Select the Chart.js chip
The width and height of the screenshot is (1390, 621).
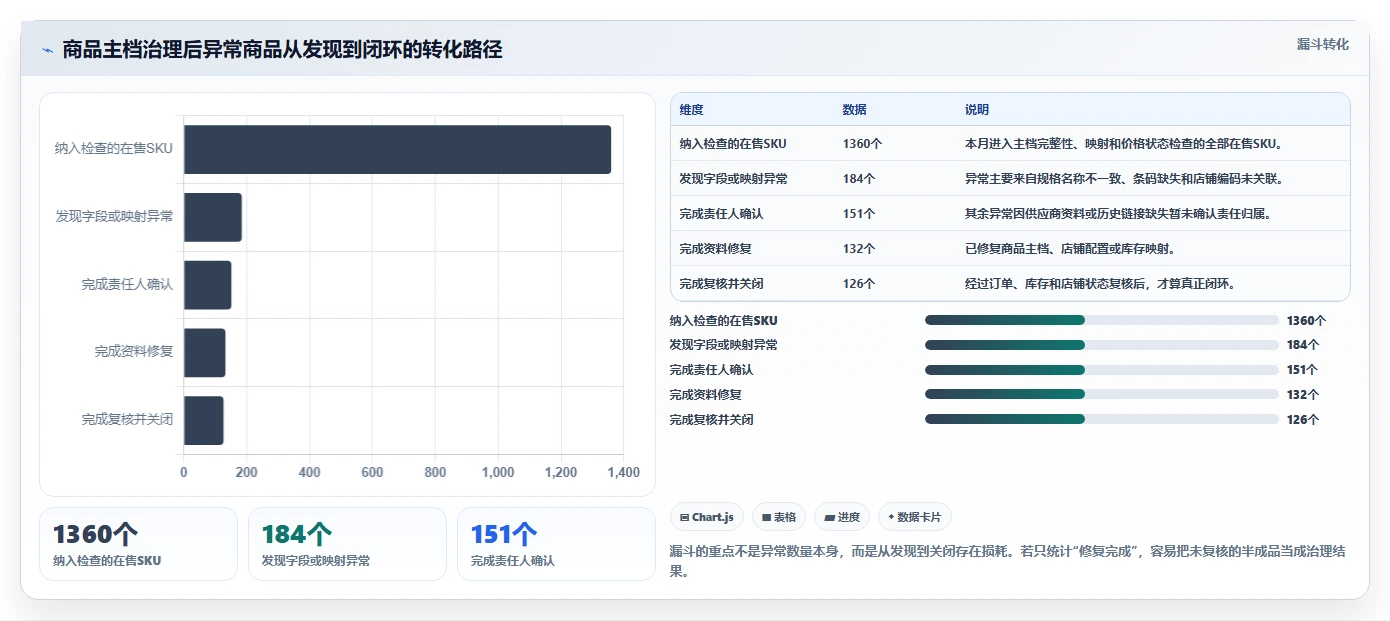click(x=707, y=517)
